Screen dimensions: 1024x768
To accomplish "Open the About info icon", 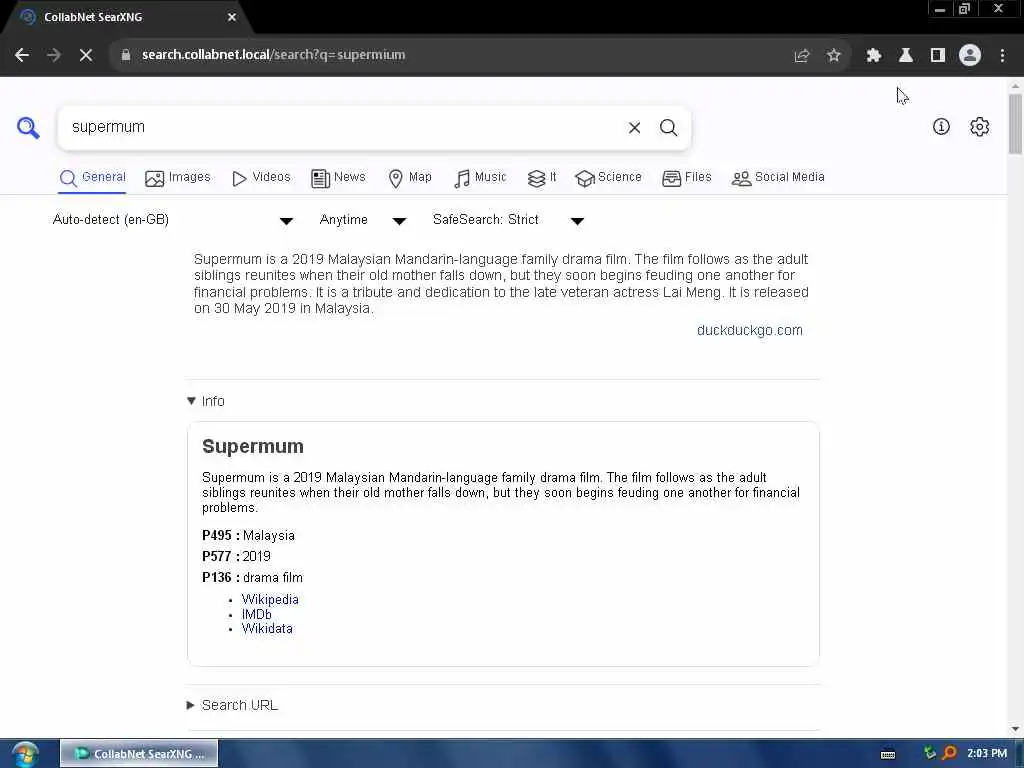I will click(x=941, y=127).
